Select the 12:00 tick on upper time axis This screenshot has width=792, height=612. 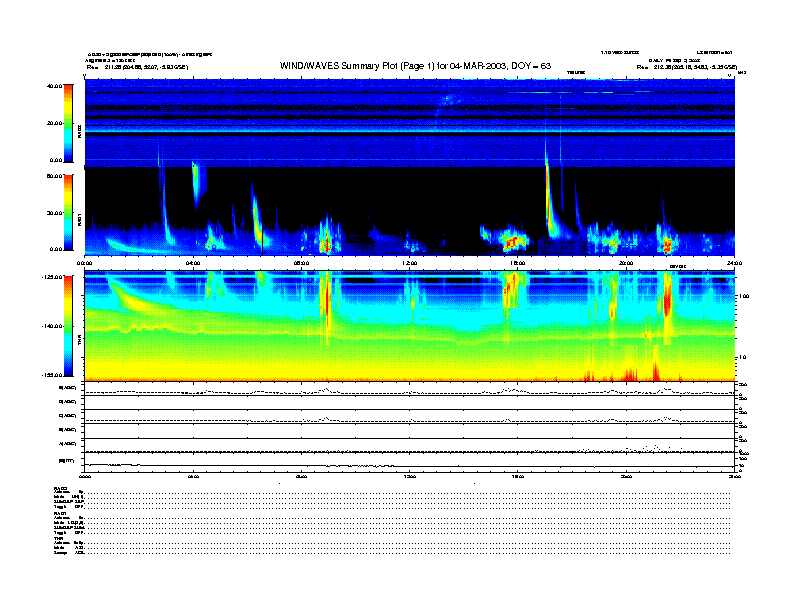pos(410,262)
